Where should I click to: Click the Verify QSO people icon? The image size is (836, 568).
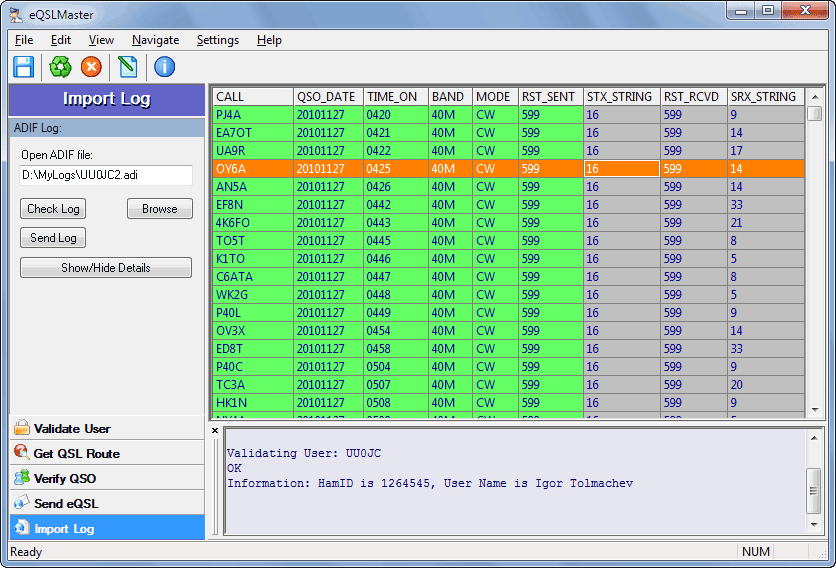pos(22,477)
